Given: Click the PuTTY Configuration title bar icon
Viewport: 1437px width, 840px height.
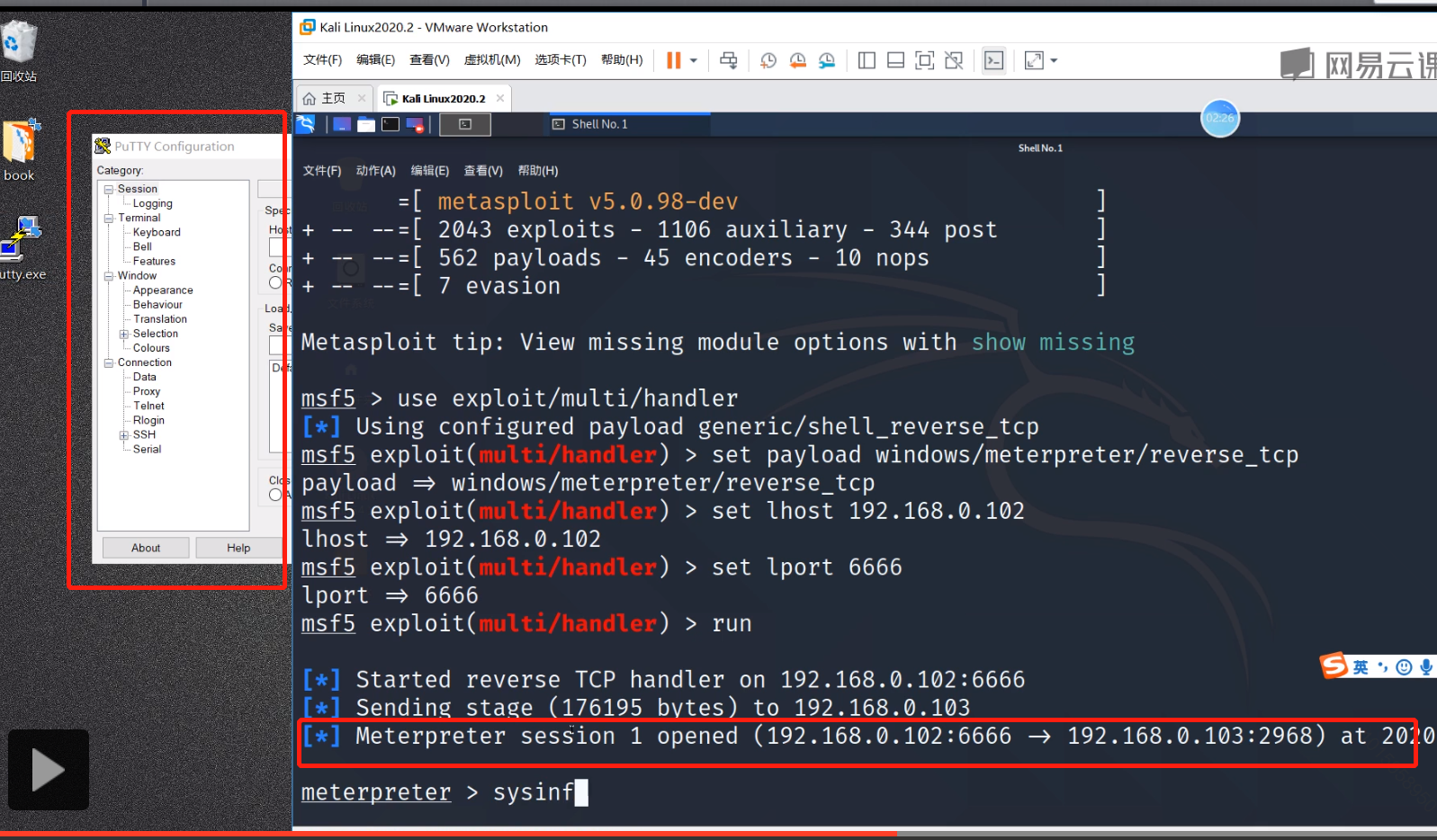Looking at the screenshot, I should (103, 146).
